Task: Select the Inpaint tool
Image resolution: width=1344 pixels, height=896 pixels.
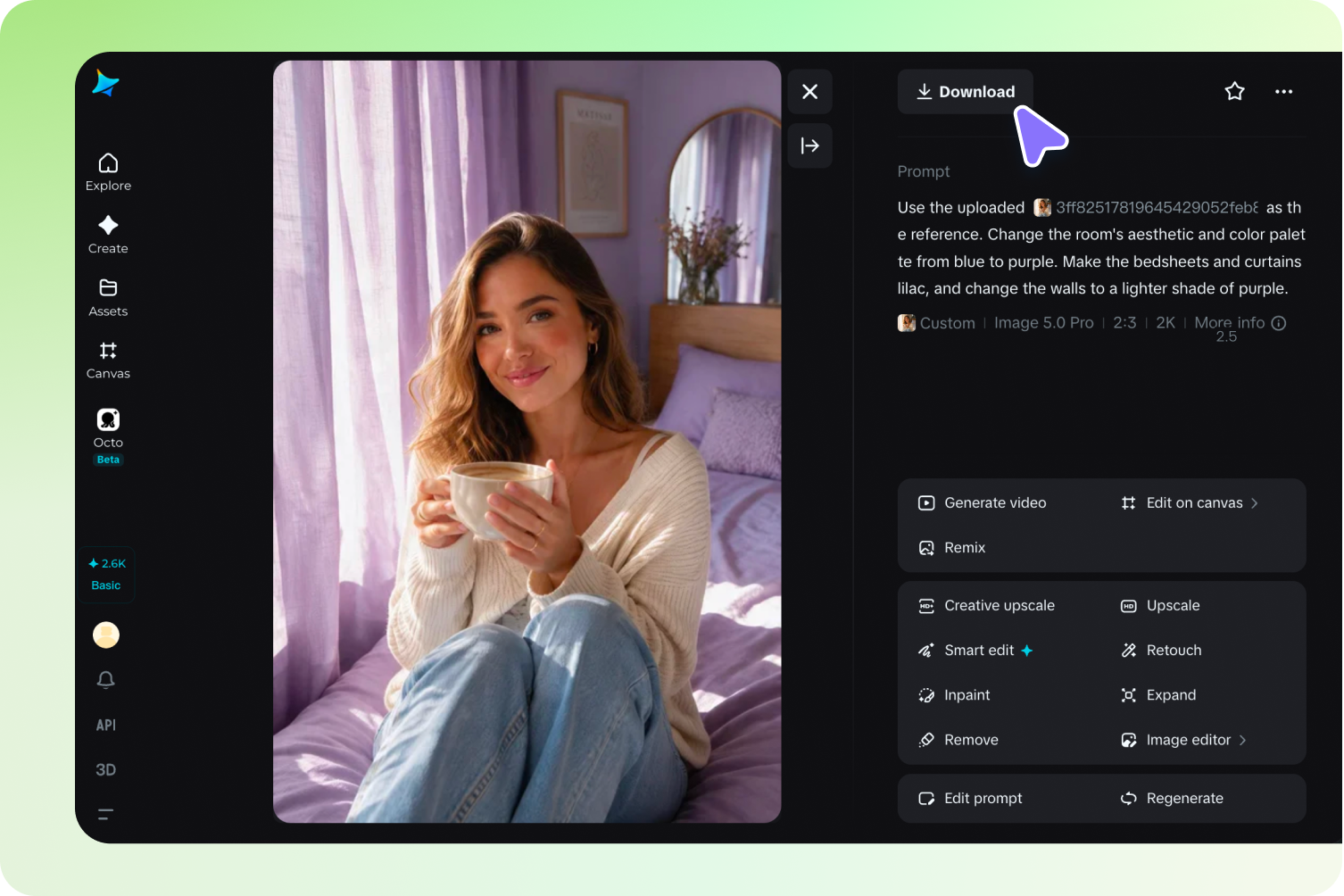Action: pos(954,695)
